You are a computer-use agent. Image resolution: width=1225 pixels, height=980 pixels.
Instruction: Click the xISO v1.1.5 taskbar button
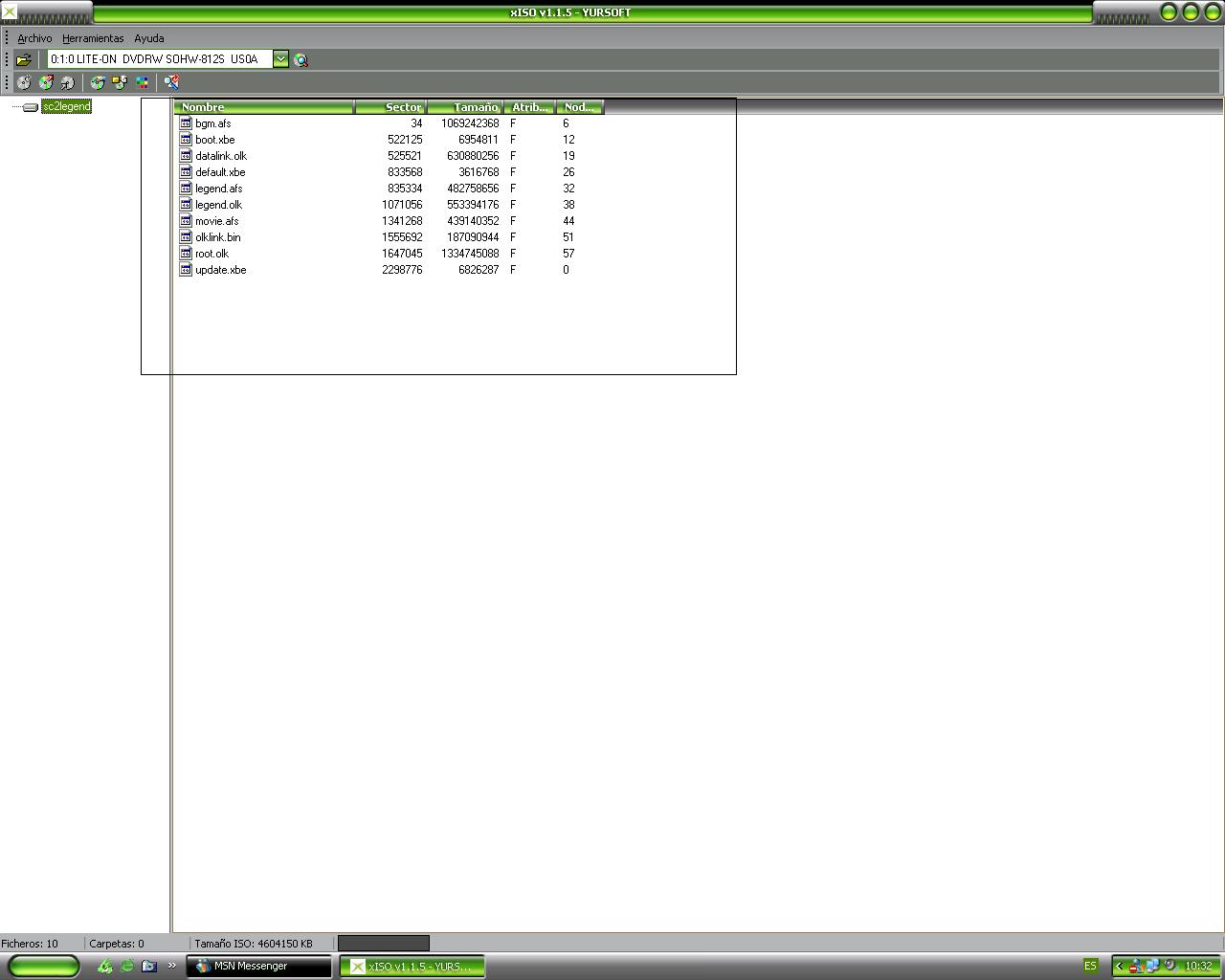tap(412, 967)
